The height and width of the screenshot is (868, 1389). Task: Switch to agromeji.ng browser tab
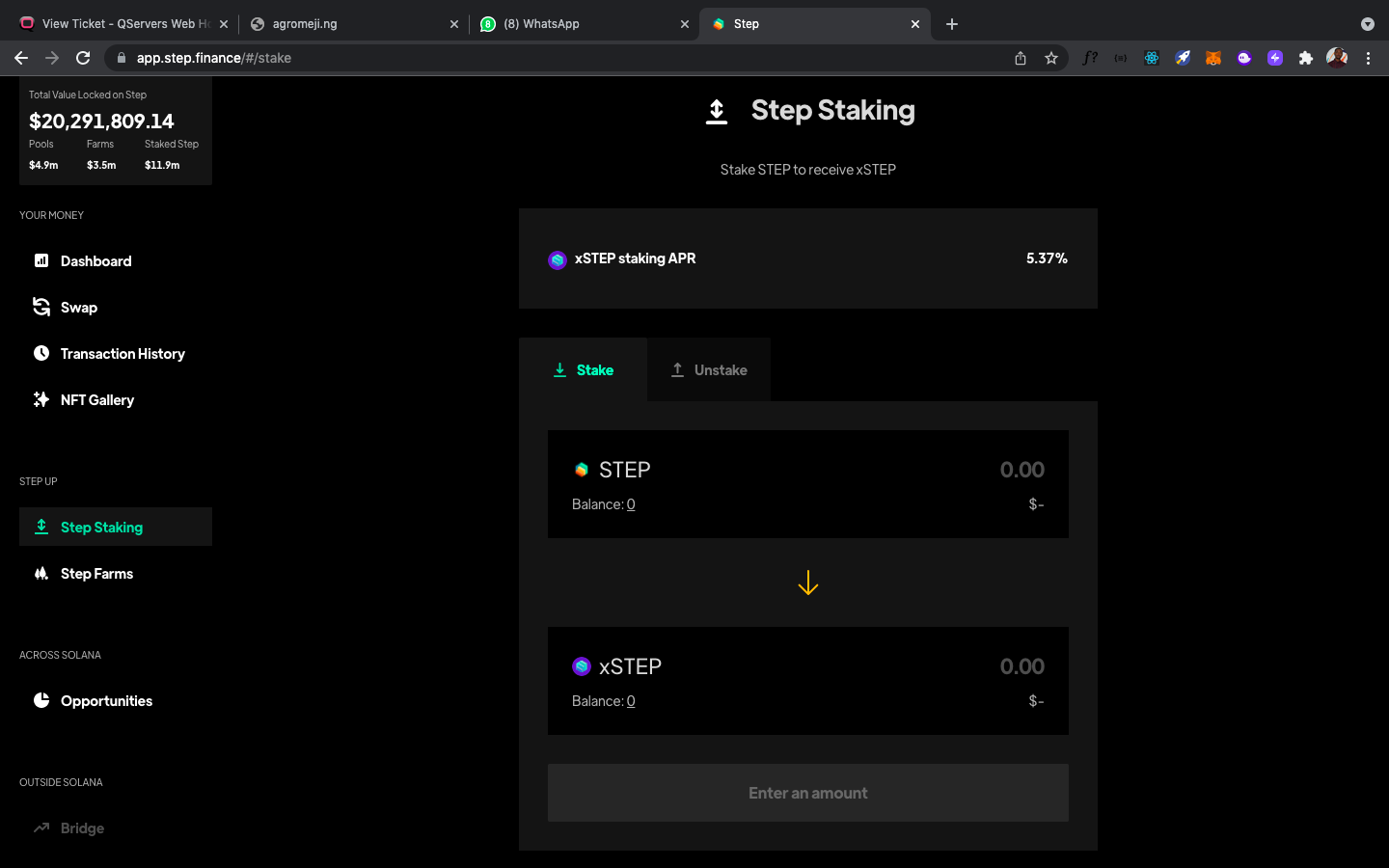tap(352, 24)
